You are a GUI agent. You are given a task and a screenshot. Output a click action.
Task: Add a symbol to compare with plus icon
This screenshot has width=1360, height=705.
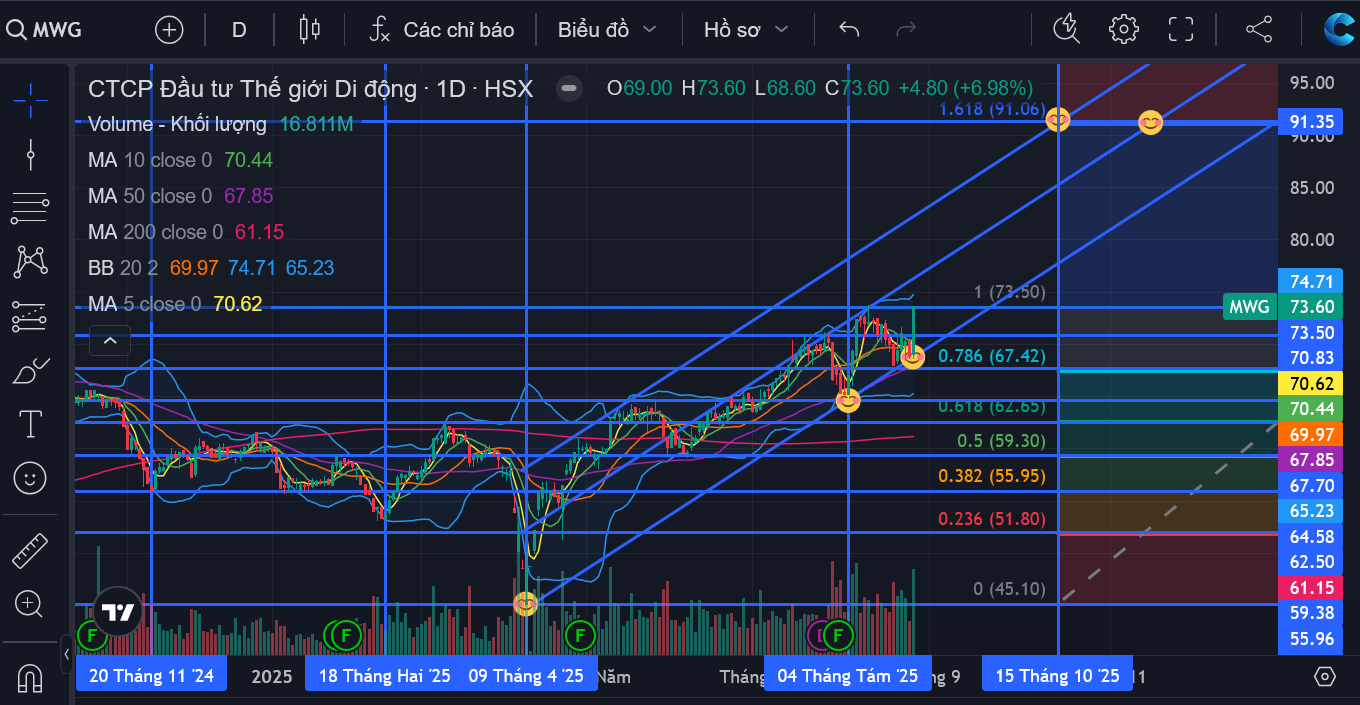pyautogui.click(x=169, y=29)
